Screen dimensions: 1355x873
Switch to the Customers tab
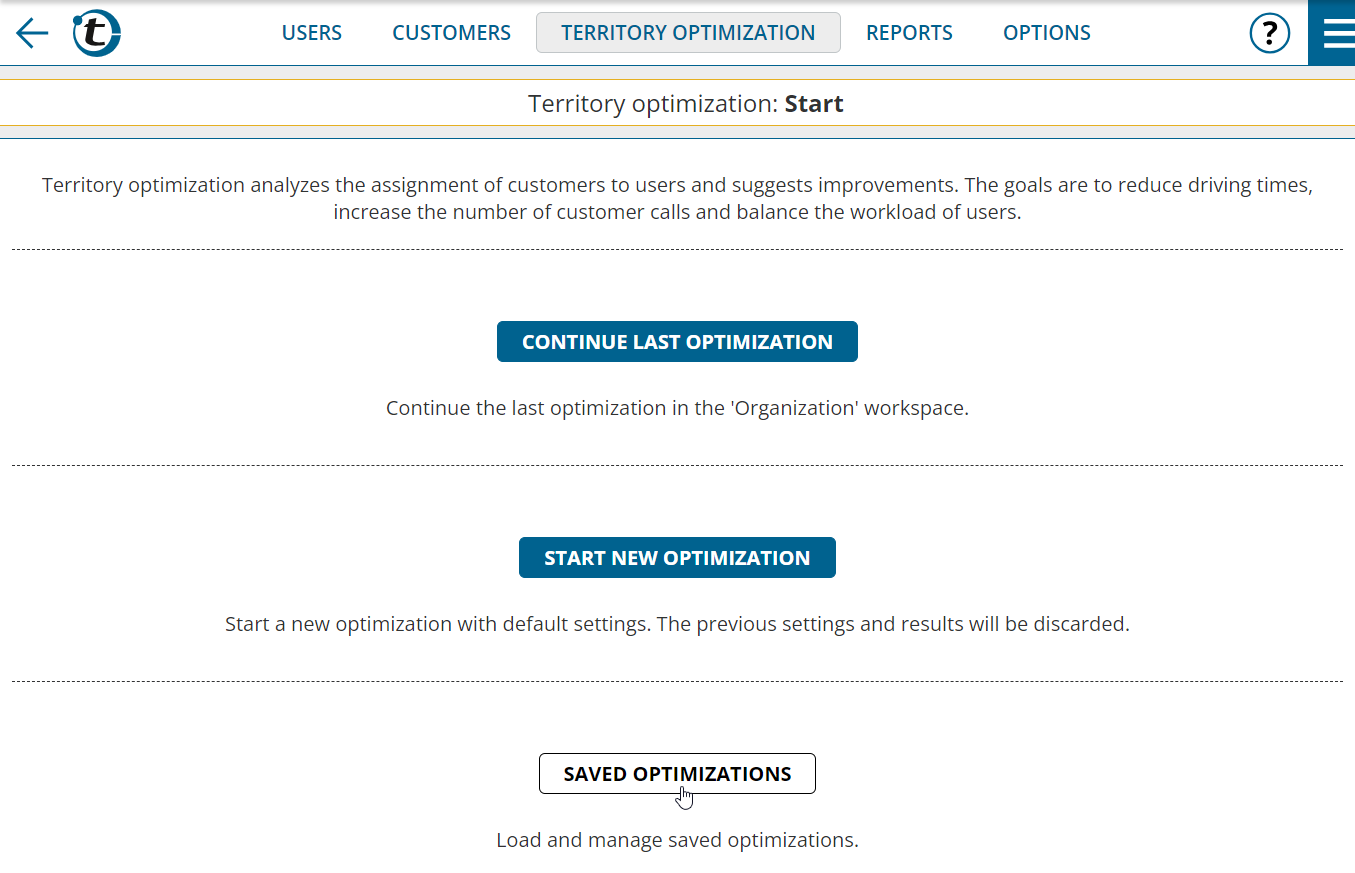[x=451, y=33]
